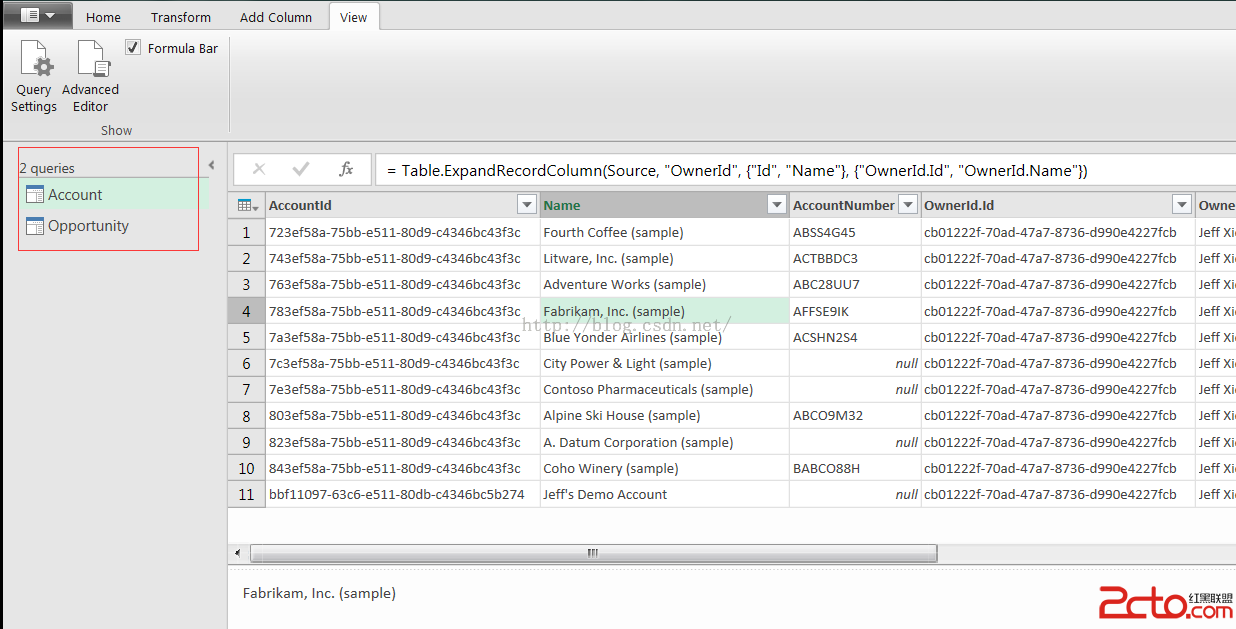Open the AccountNumber column filter dropdown

pyautogui.click(x=908, y=205)
